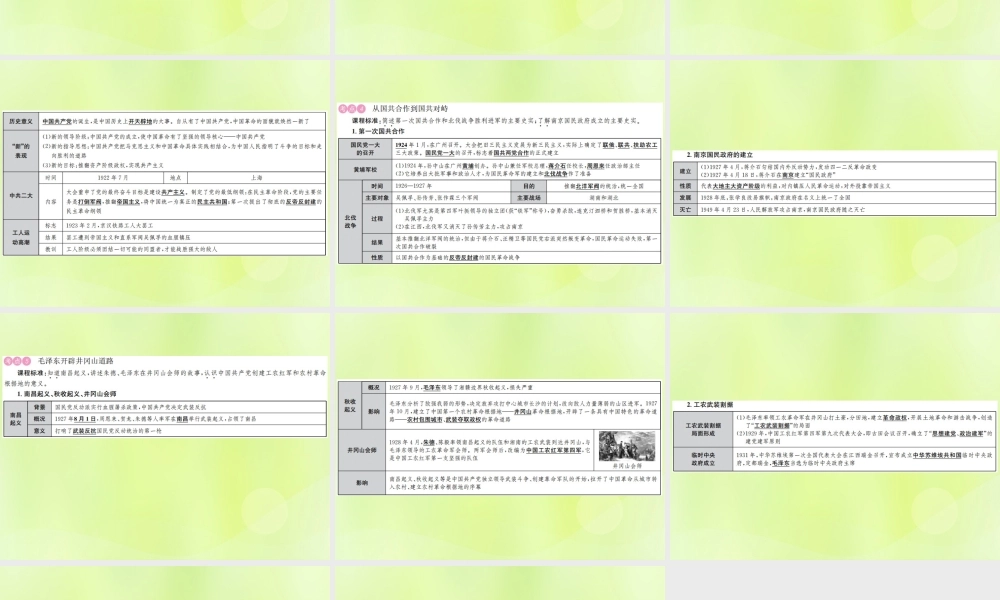Click the heading 2. 工农武装割据
The height and width of the screenshot is (600, 1000).
click(710, 405)
